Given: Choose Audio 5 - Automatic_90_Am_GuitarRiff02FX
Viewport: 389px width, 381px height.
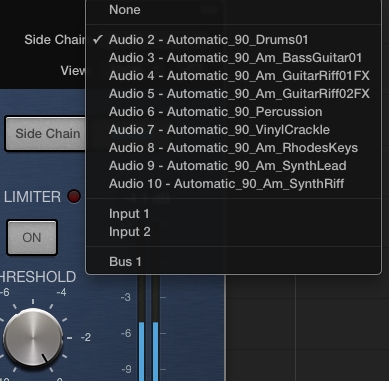Looking at the screenshot, I should (233, 94).
